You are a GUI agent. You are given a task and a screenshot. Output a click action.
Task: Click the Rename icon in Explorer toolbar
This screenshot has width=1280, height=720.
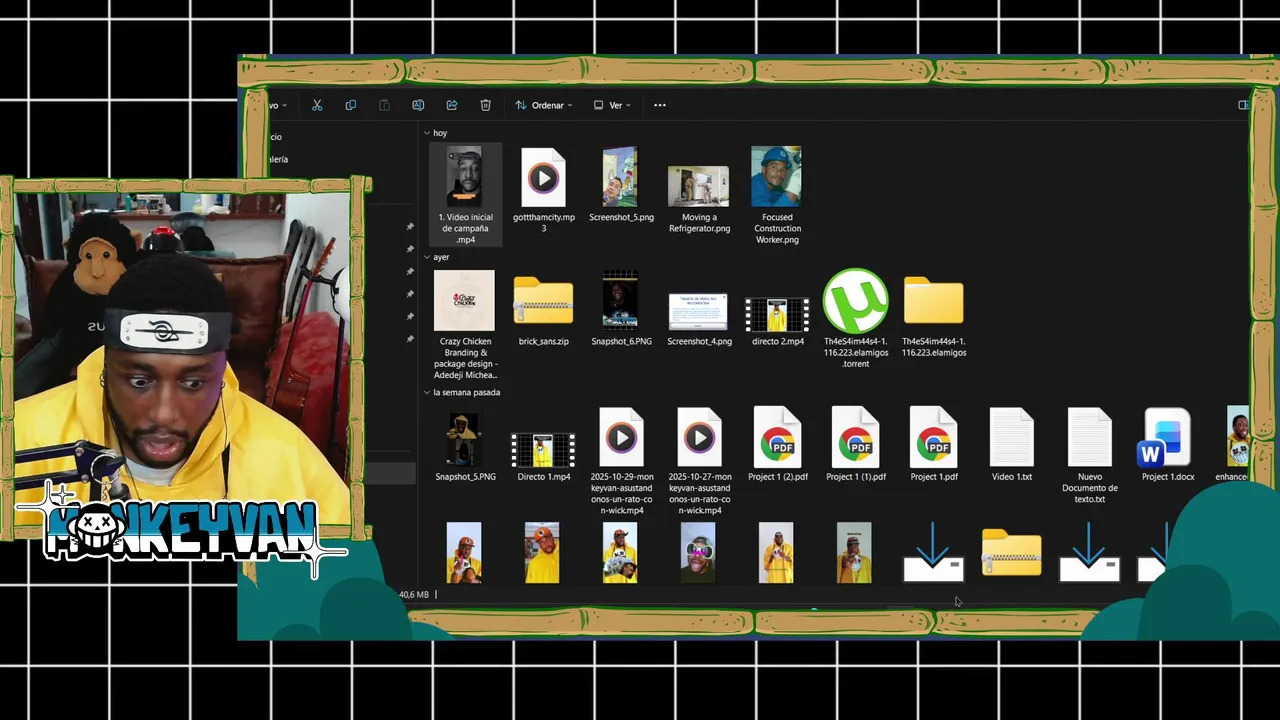418,105
